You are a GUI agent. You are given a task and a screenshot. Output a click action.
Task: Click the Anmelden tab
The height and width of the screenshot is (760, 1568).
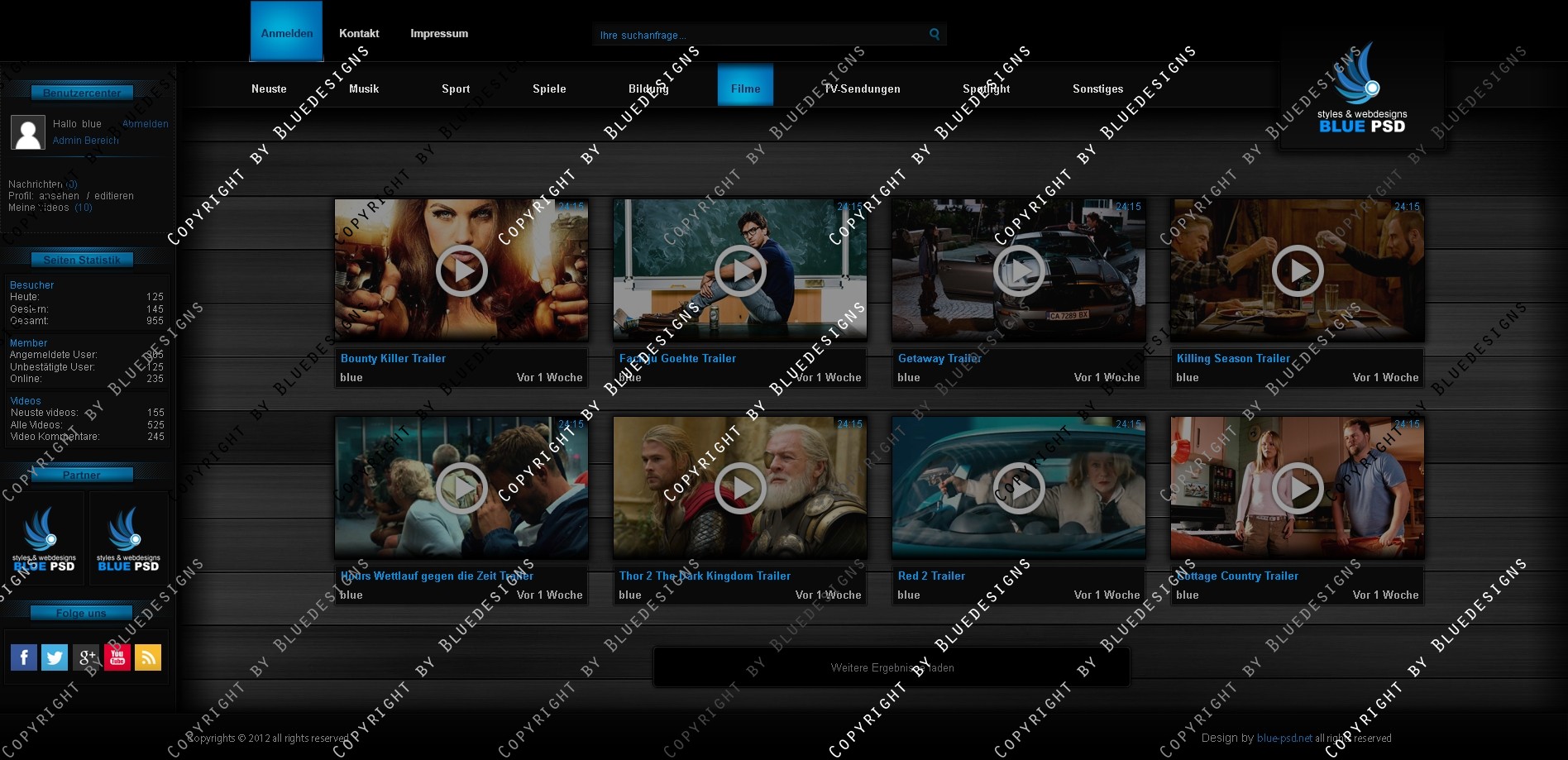(x=287, y=31)
